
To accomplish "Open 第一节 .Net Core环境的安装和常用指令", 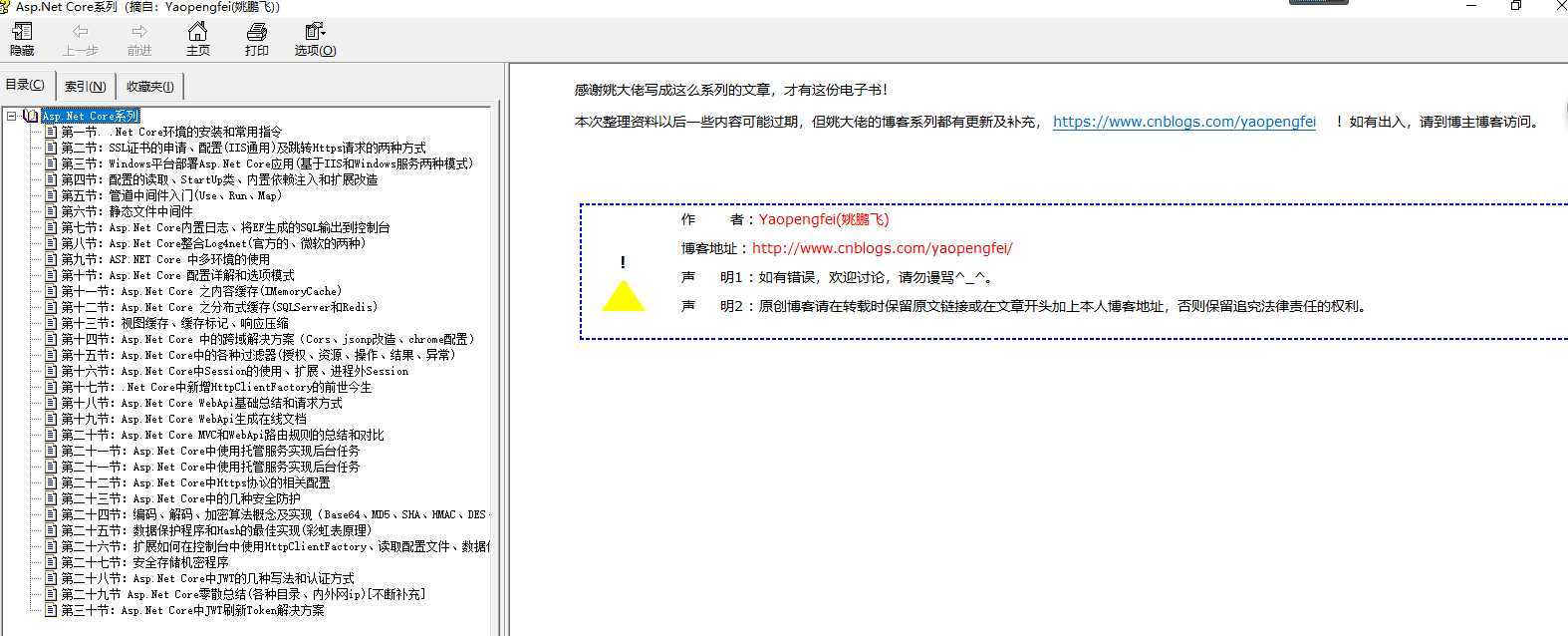I will coord(171,132).
